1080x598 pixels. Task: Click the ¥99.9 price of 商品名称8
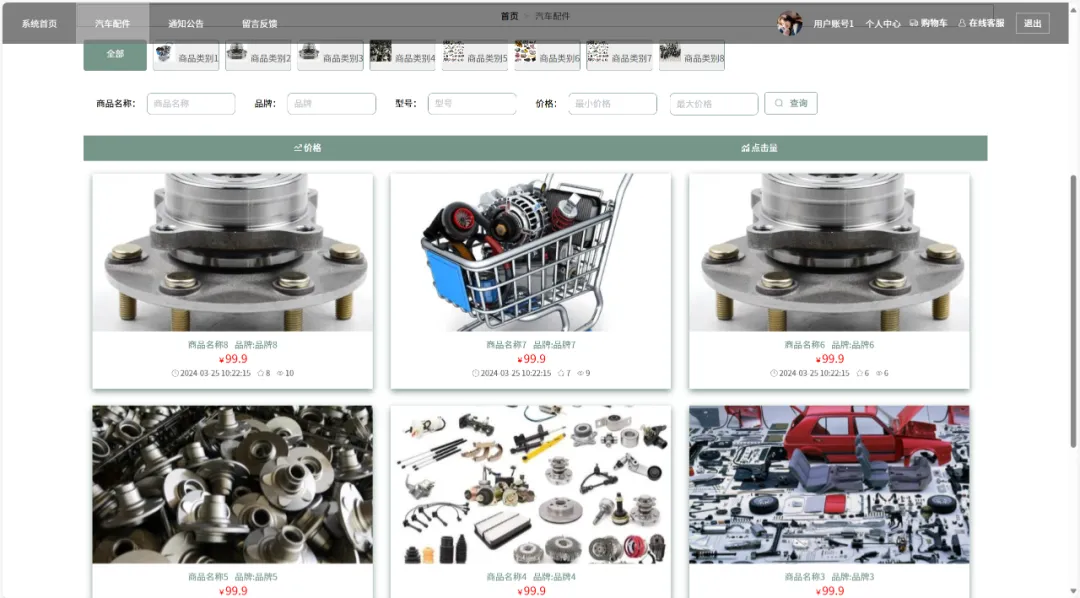click(x=233, y=359)
